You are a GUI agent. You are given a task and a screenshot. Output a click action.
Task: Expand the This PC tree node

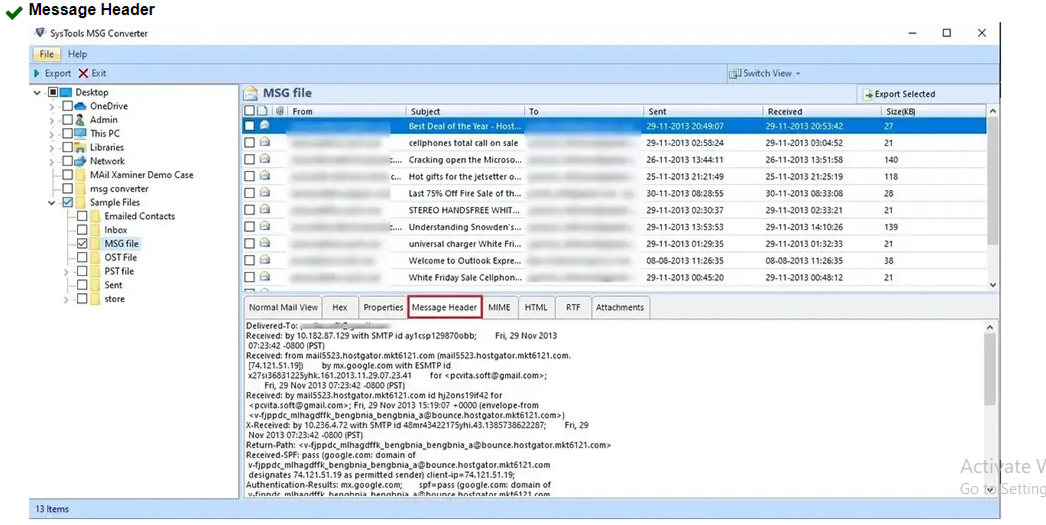pos(52,134)
